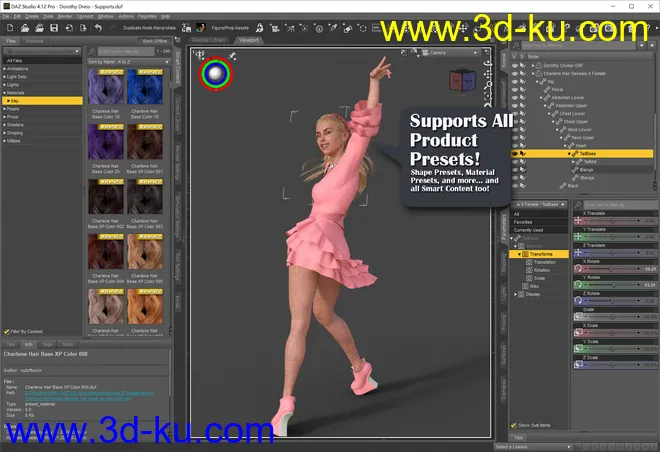660x452 pixels.
Task: Click the viewport view cube
Action: (463, 81)
